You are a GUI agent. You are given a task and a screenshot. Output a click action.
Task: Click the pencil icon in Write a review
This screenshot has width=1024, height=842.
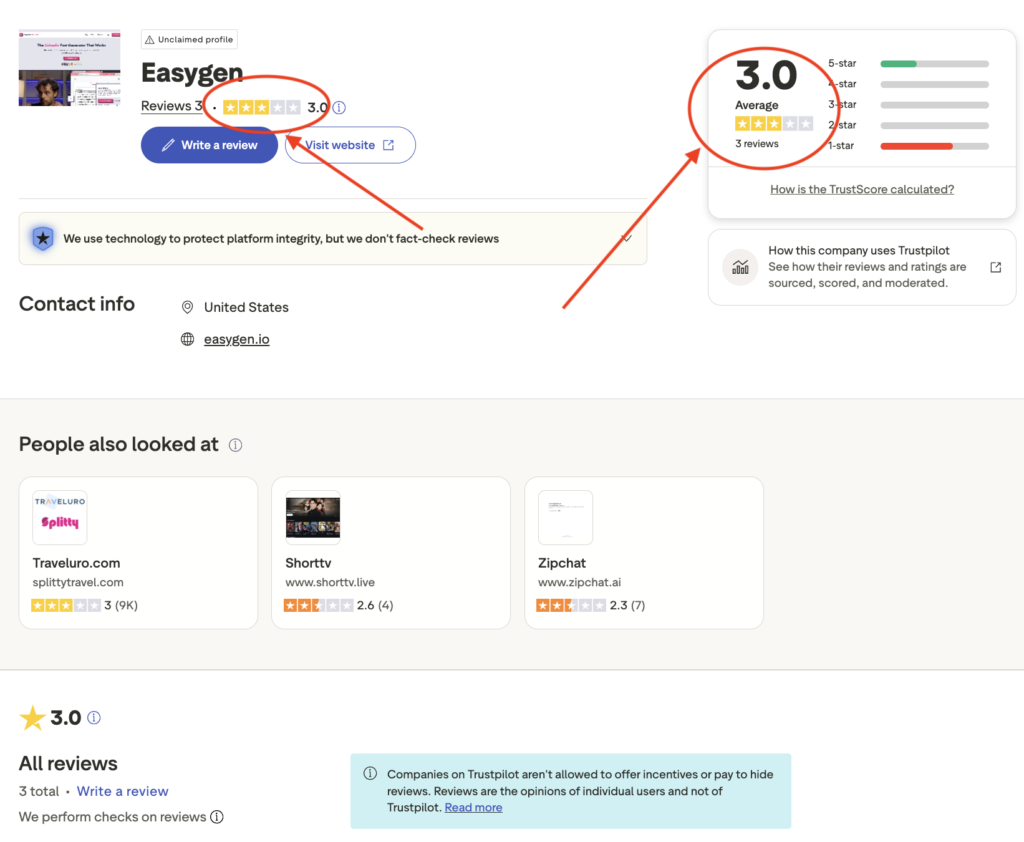[x=168, y=145]
